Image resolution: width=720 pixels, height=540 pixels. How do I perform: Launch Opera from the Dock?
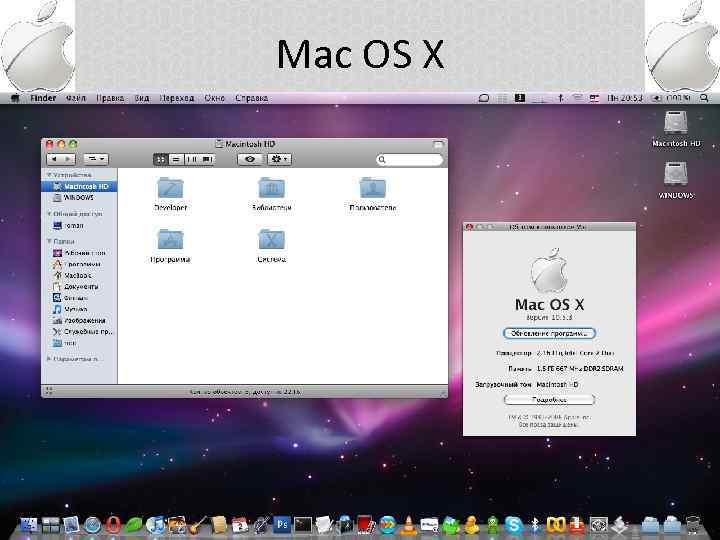[x=113, y=525]
